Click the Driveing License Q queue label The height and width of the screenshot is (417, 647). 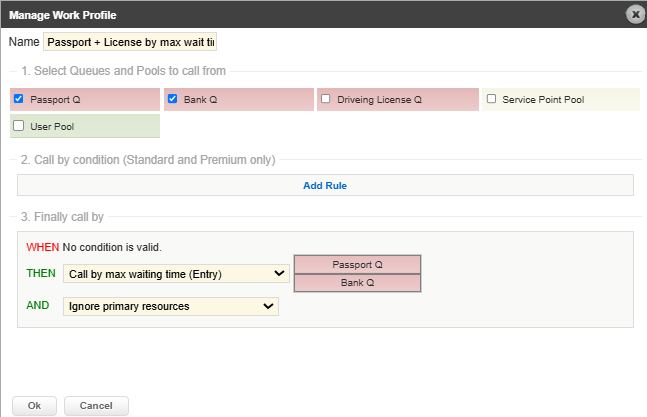[379, 100]
